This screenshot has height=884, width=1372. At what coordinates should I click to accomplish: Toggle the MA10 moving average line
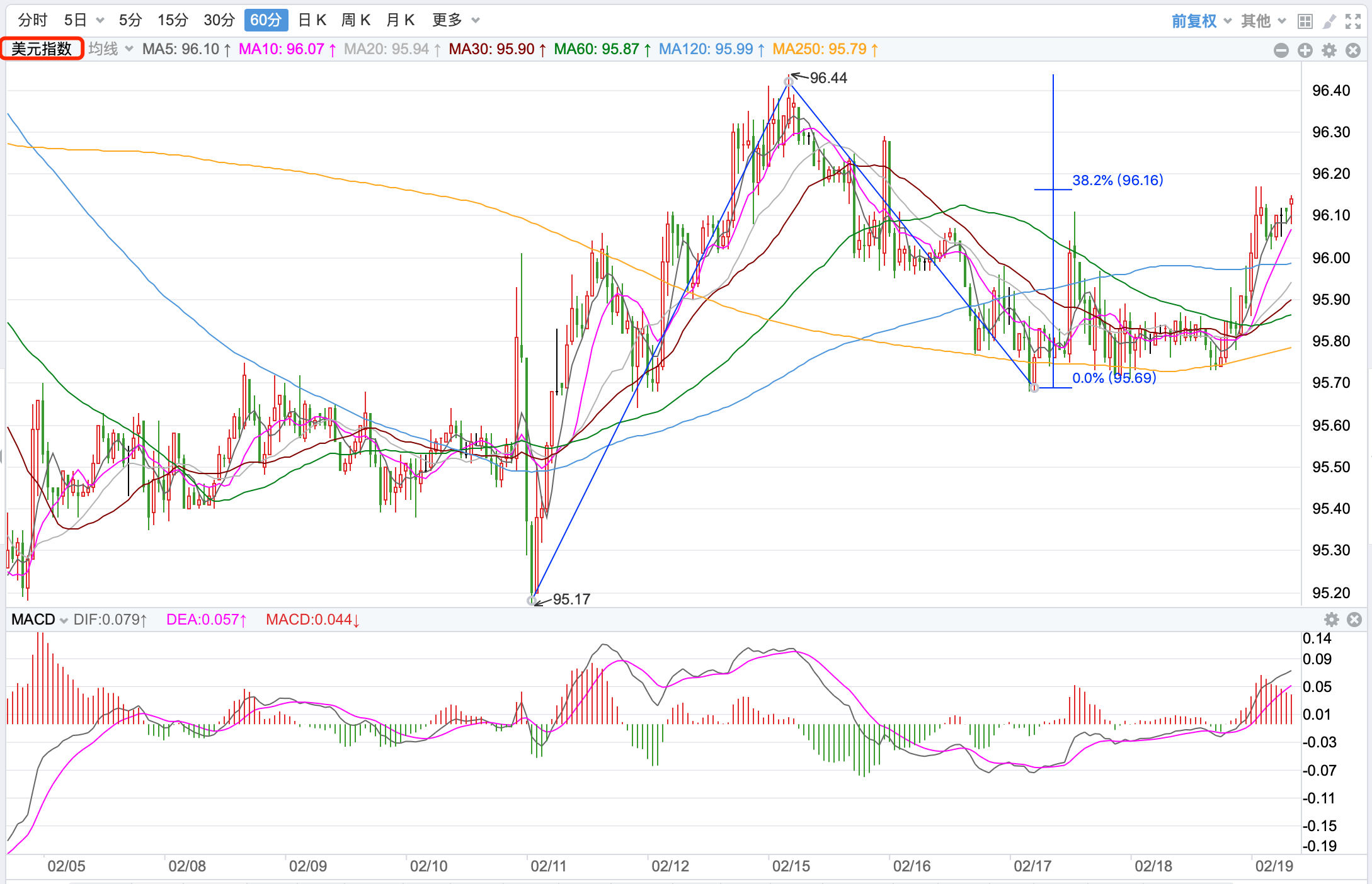coord(287,49)
